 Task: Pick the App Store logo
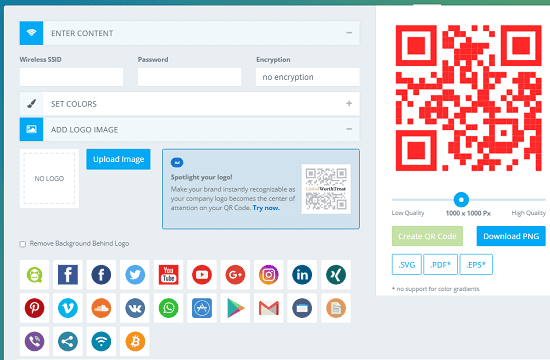click(202, 308)
